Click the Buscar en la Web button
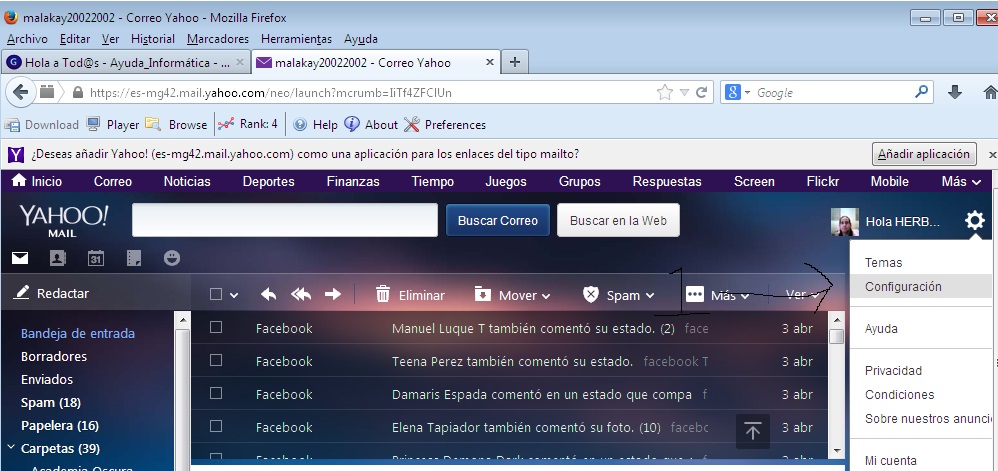 pos(618,220)
